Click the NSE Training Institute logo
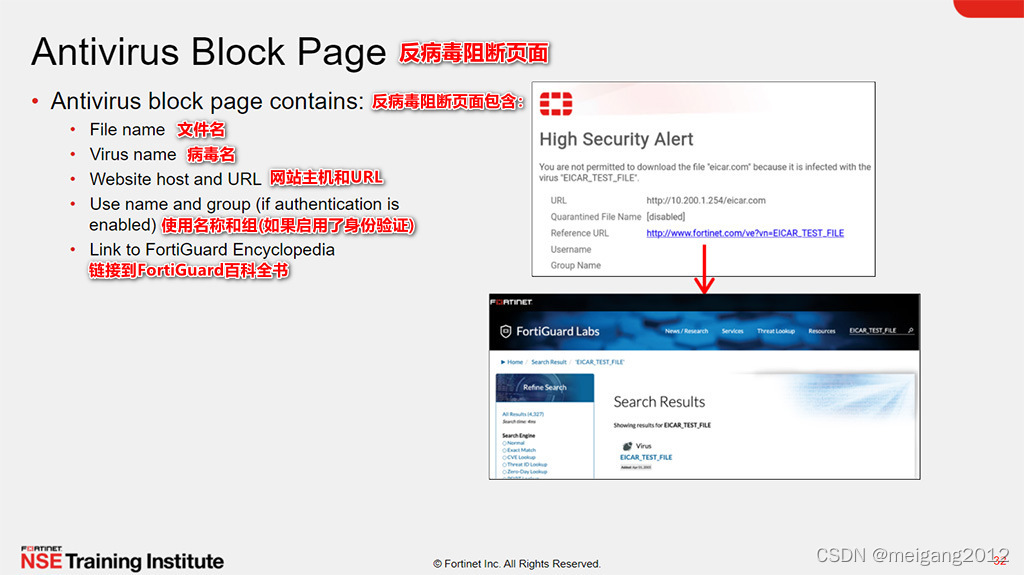The width and height of the screenshot is (1024, 575). coord(122,559)
